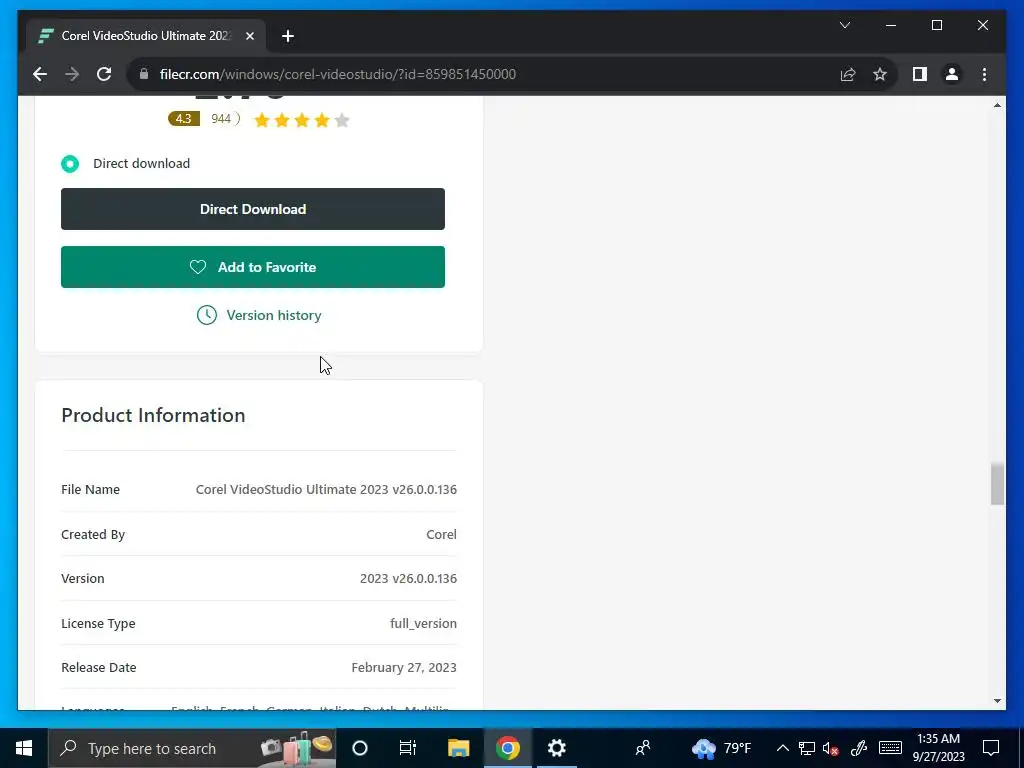This screenshot has height=768, width=1024.
Task: Bookmark this tab with the star icon
Action: pos(880,74)
